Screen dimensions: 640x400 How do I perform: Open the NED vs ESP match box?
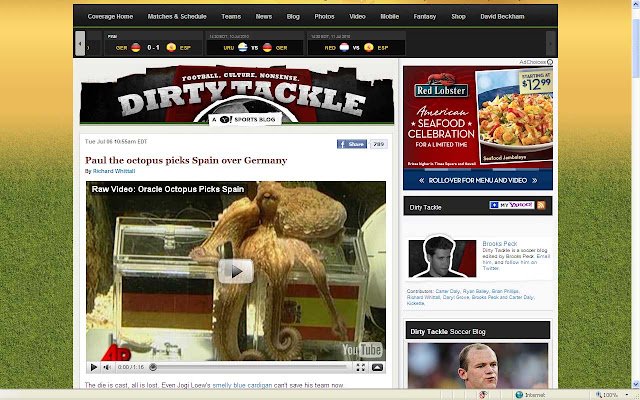356,43
